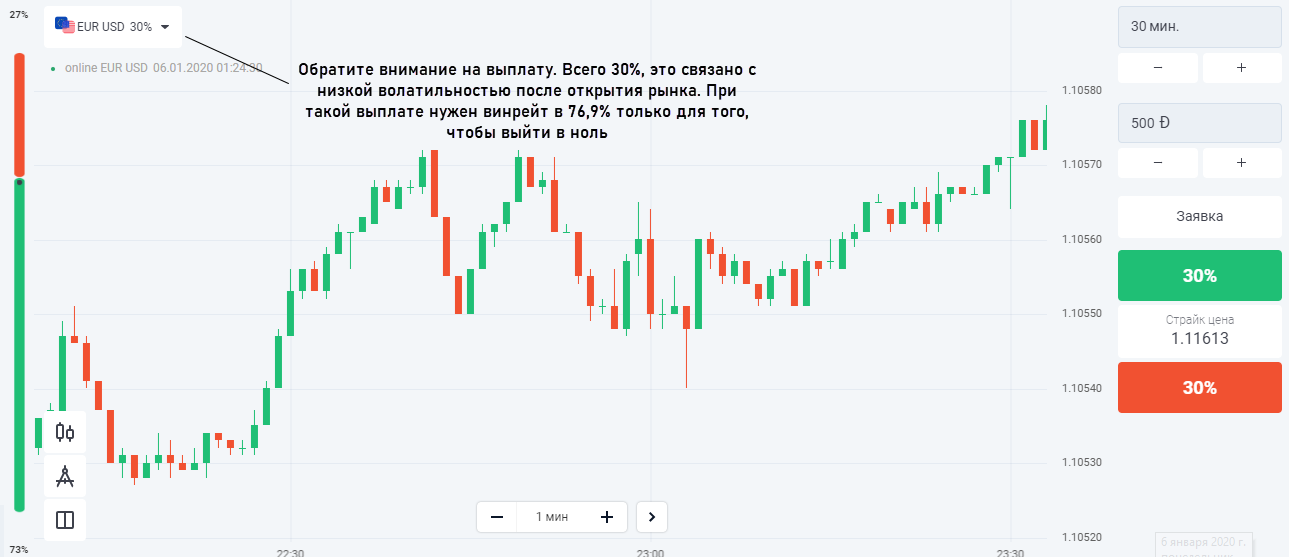Click the 1 мин timeframe label
The width and height of the screenshot is (1289, 557).
coord(552,517)
